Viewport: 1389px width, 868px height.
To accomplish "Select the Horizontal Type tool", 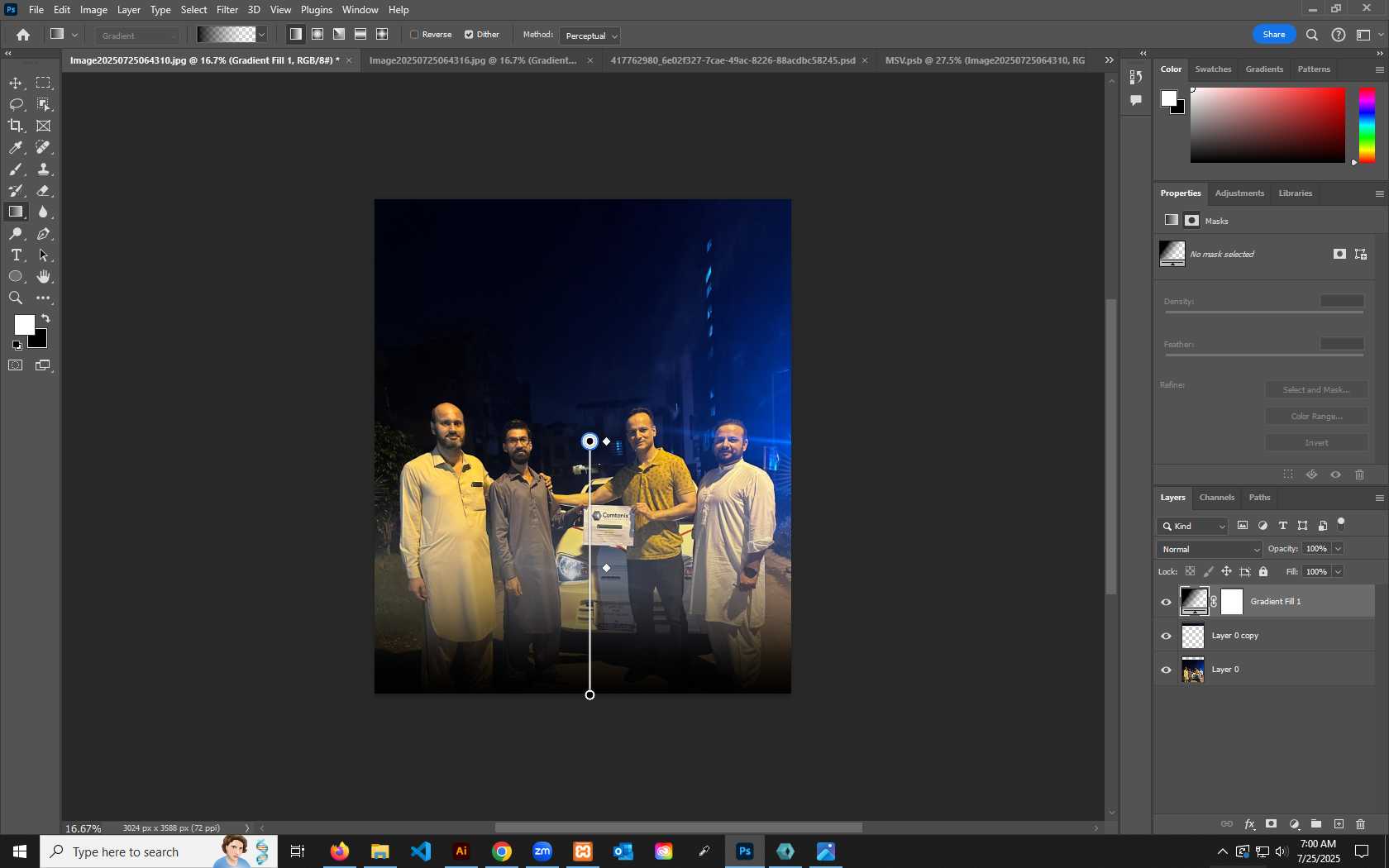I will pos(16,255).
